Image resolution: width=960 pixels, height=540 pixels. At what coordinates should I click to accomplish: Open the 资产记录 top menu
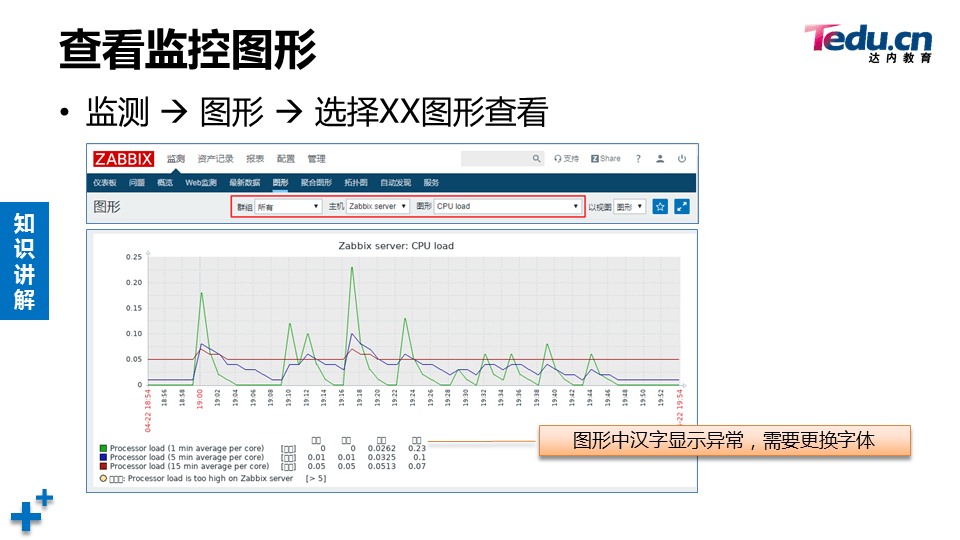(x=216, y=159)
